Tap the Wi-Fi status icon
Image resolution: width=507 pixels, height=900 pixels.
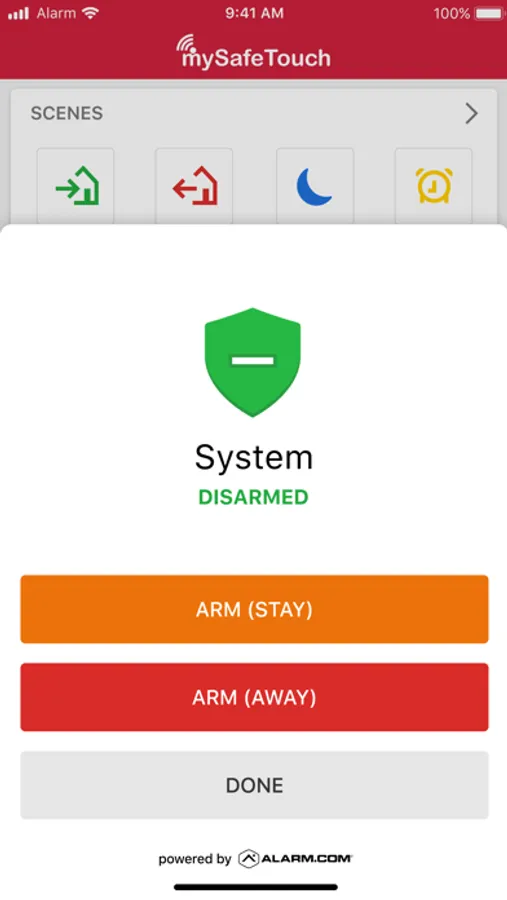pyautogui.click(x=91, y=13)
